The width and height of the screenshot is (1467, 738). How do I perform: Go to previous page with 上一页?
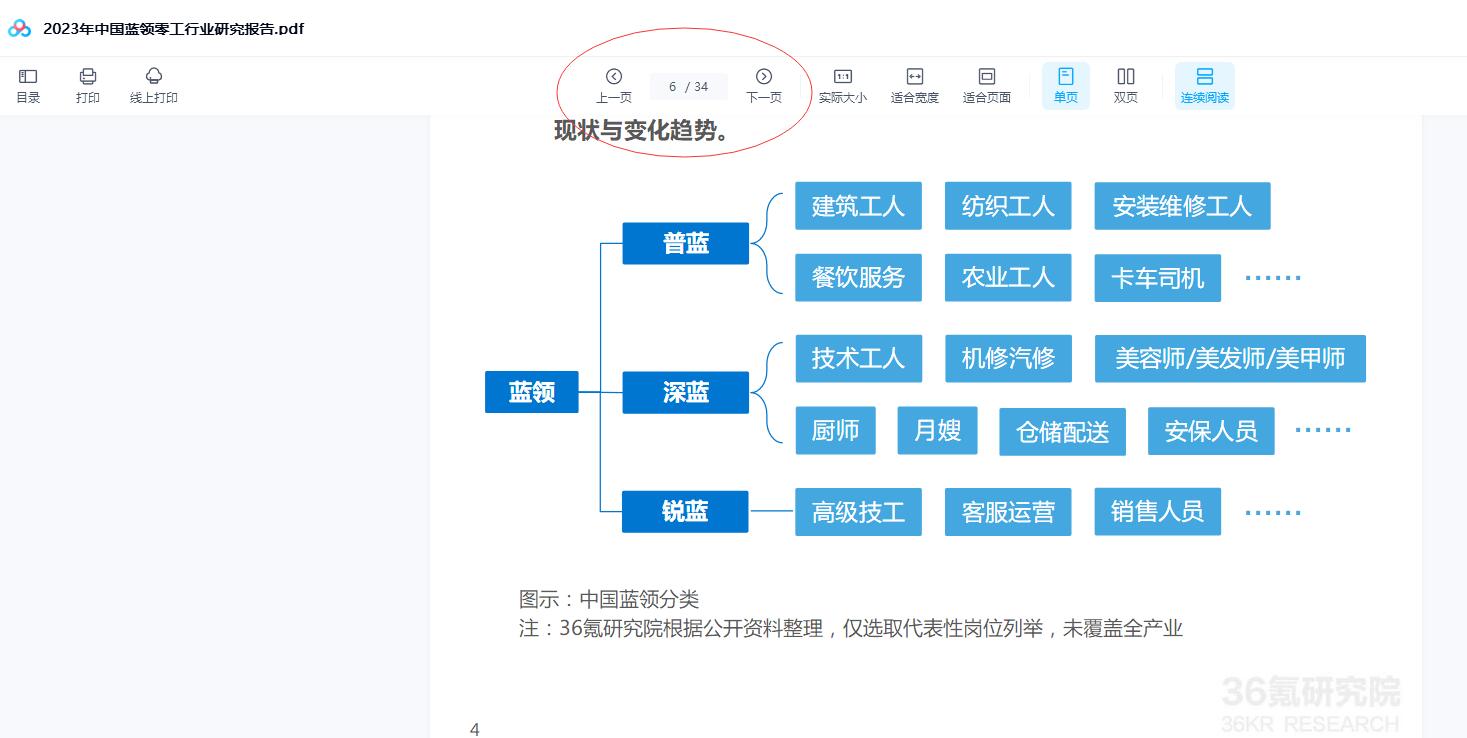pyautogui.click(x=614, y=85)
